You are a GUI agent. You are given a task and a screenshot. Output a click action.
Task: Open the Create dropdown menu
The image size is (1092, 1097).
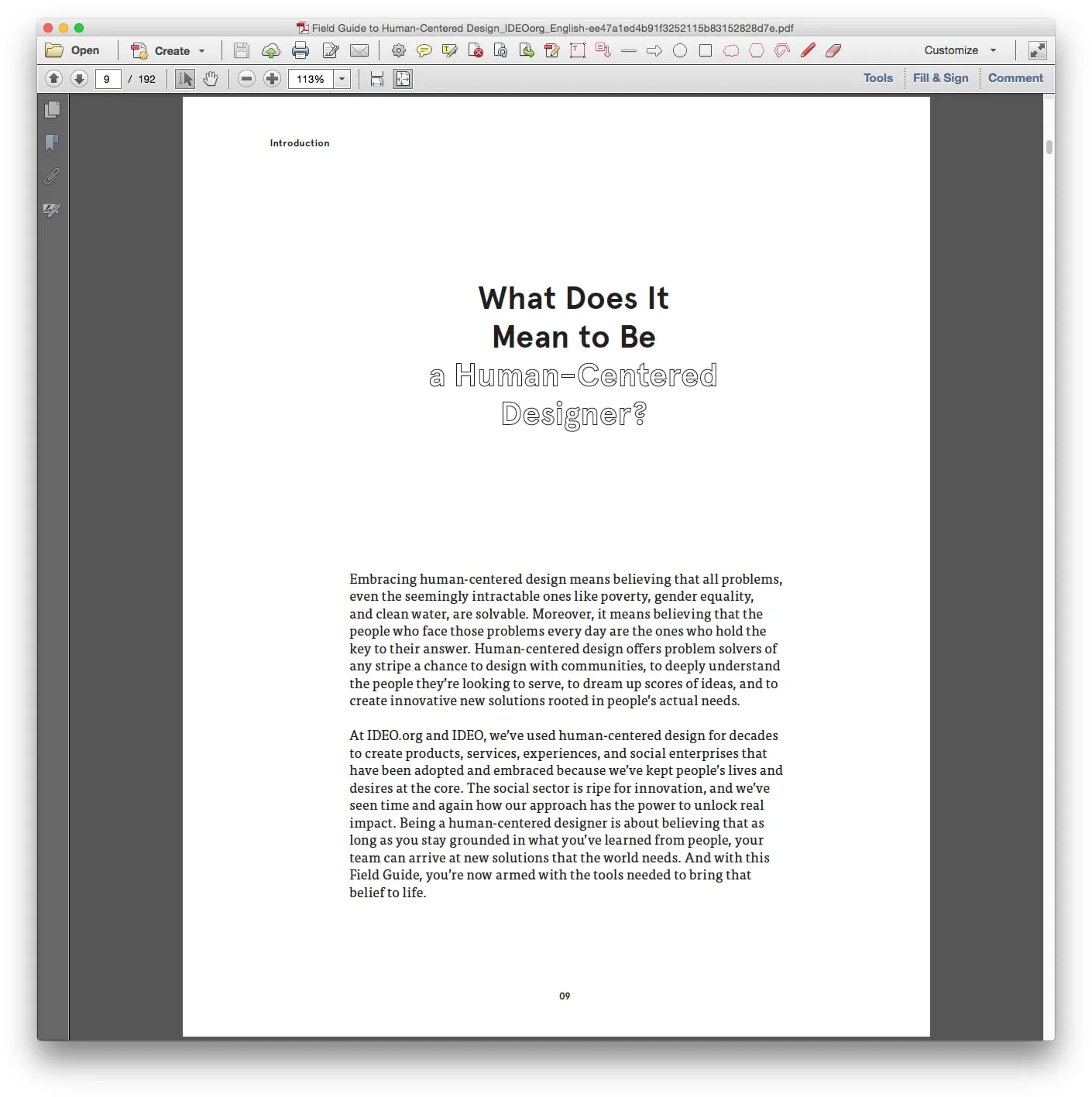(x=168, y=50)
